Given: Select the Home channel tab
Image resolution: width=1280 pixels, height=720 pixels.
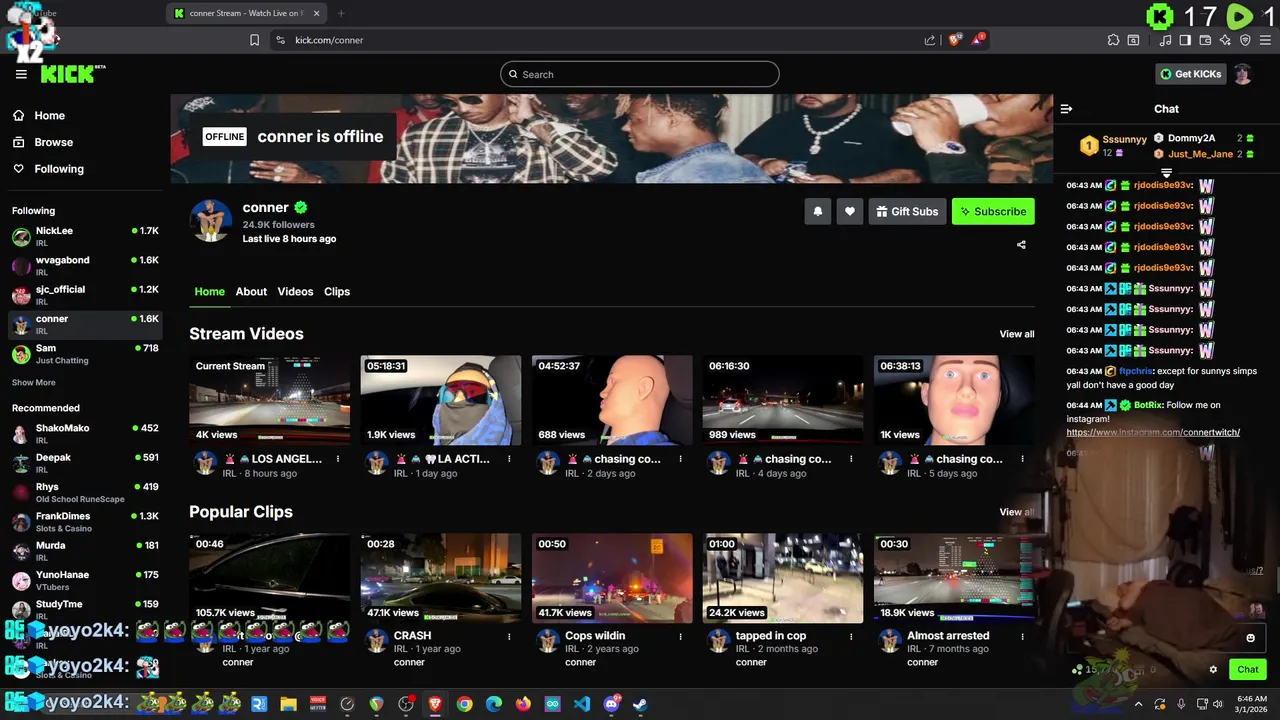Looking at the screenshot, I should [x=209, y=292].
